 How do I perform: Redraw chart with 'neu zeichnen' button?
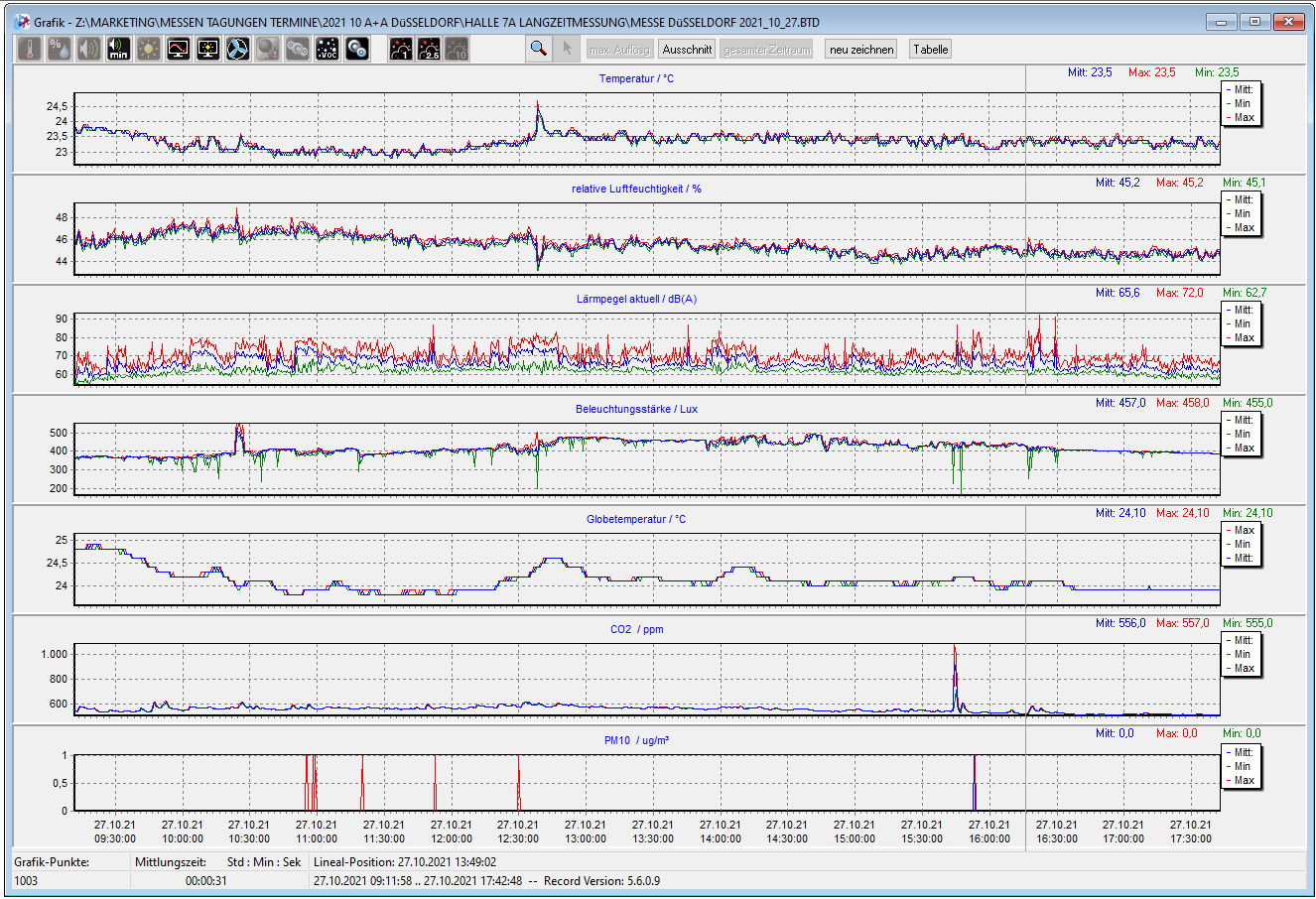(x=860, y=50)
